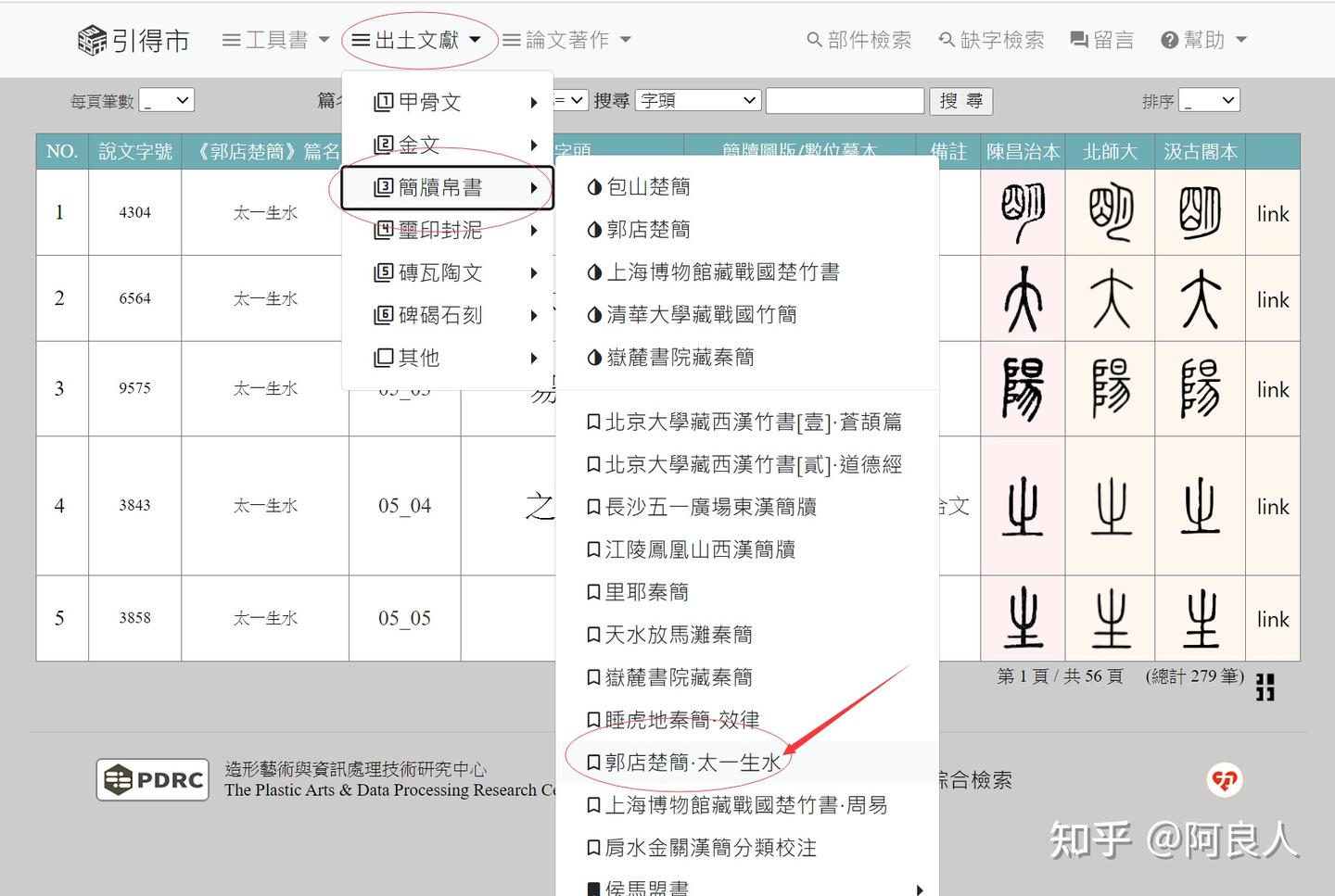Open the 缺字檢索 search link

(991, 40)
